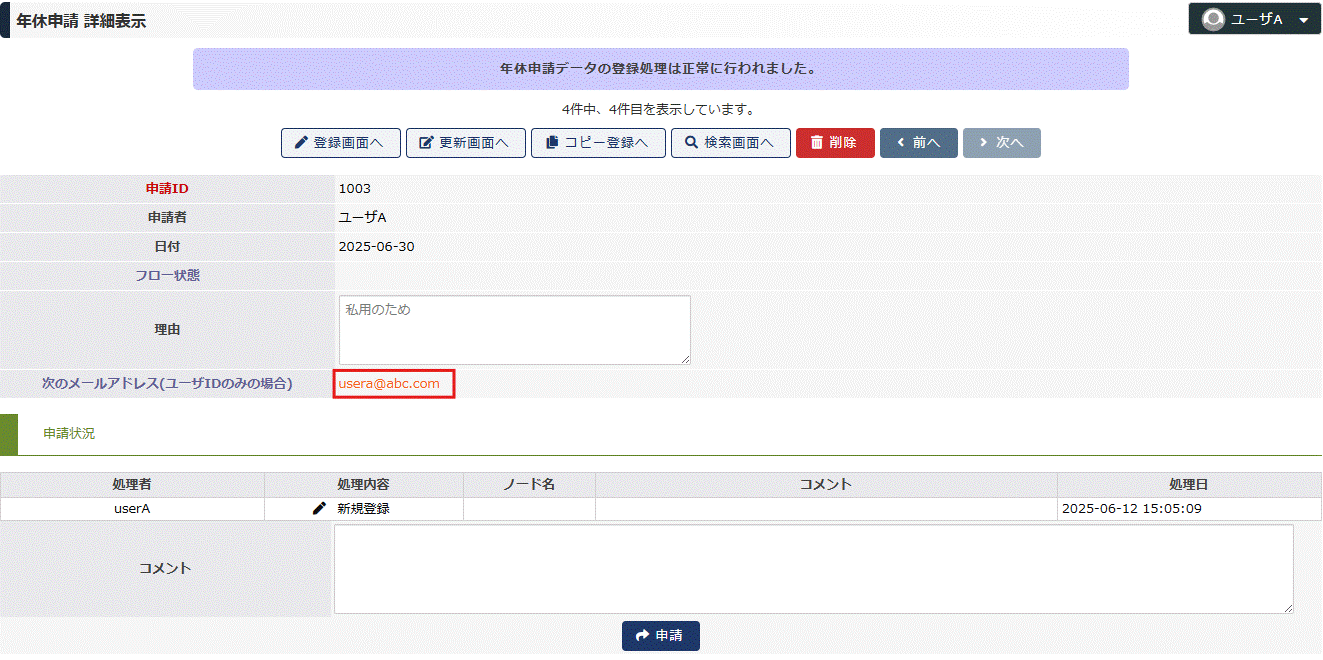Click the timestamp 2025-06-12 15:05:09
The image size is (1323, 660).
1132,509
